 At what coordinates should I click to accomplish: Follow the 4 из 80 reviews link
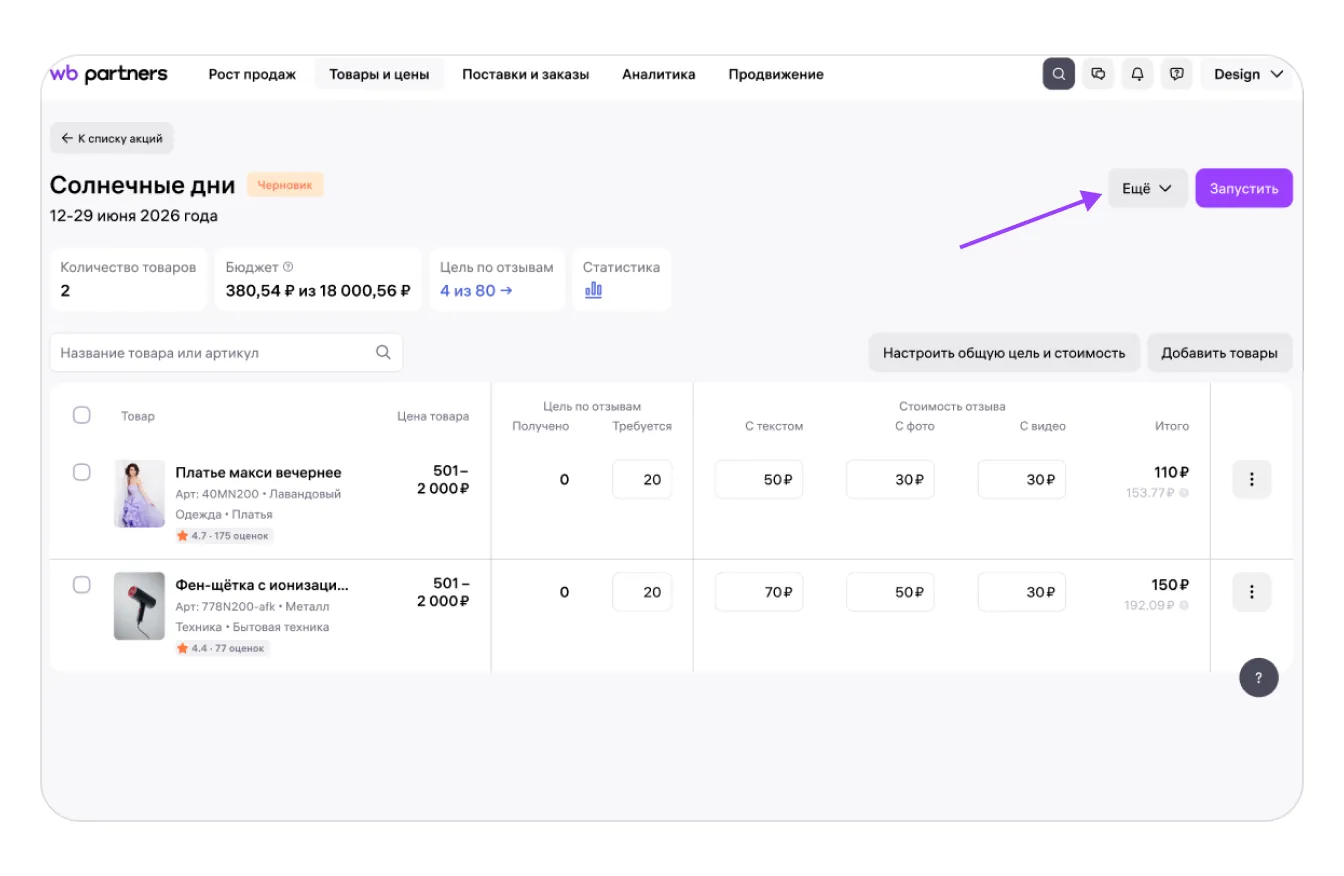(476, 291)
